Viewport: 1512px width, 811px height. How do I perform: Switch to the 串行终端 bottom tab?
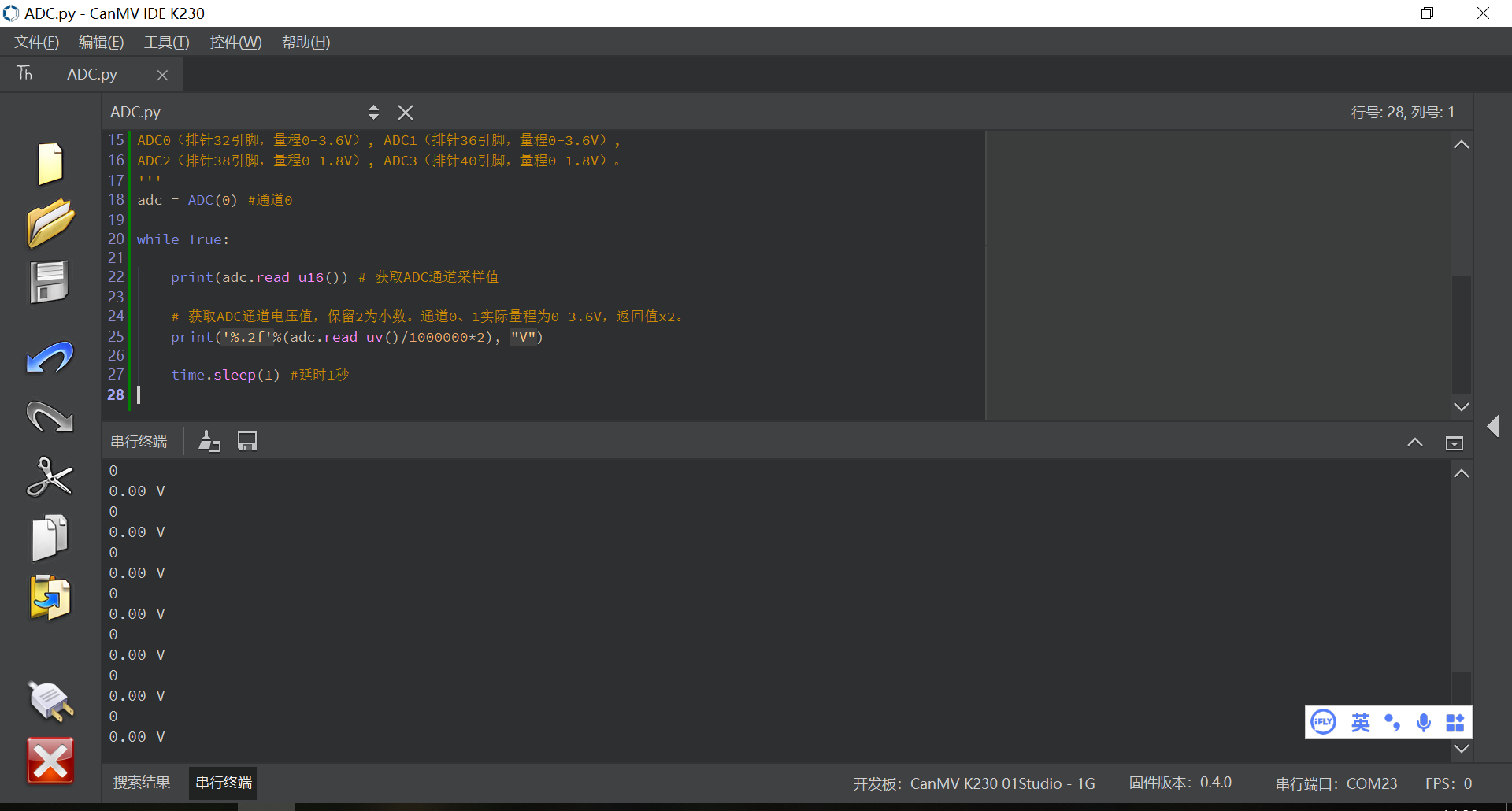(224, 783)
